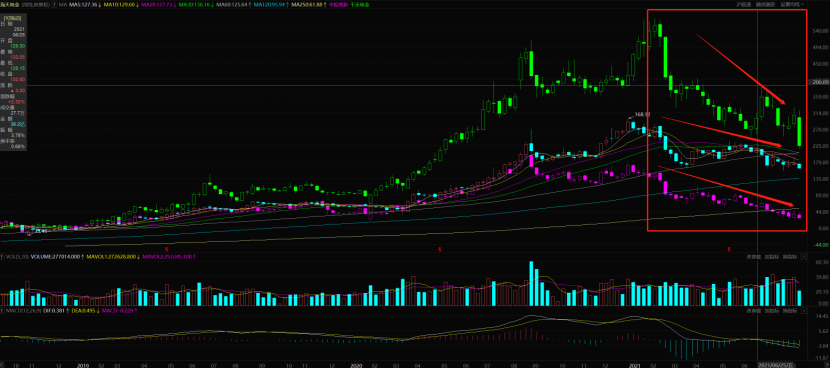
Task: Click the 开盘 129.30 value in info panel
Action: 17,46
